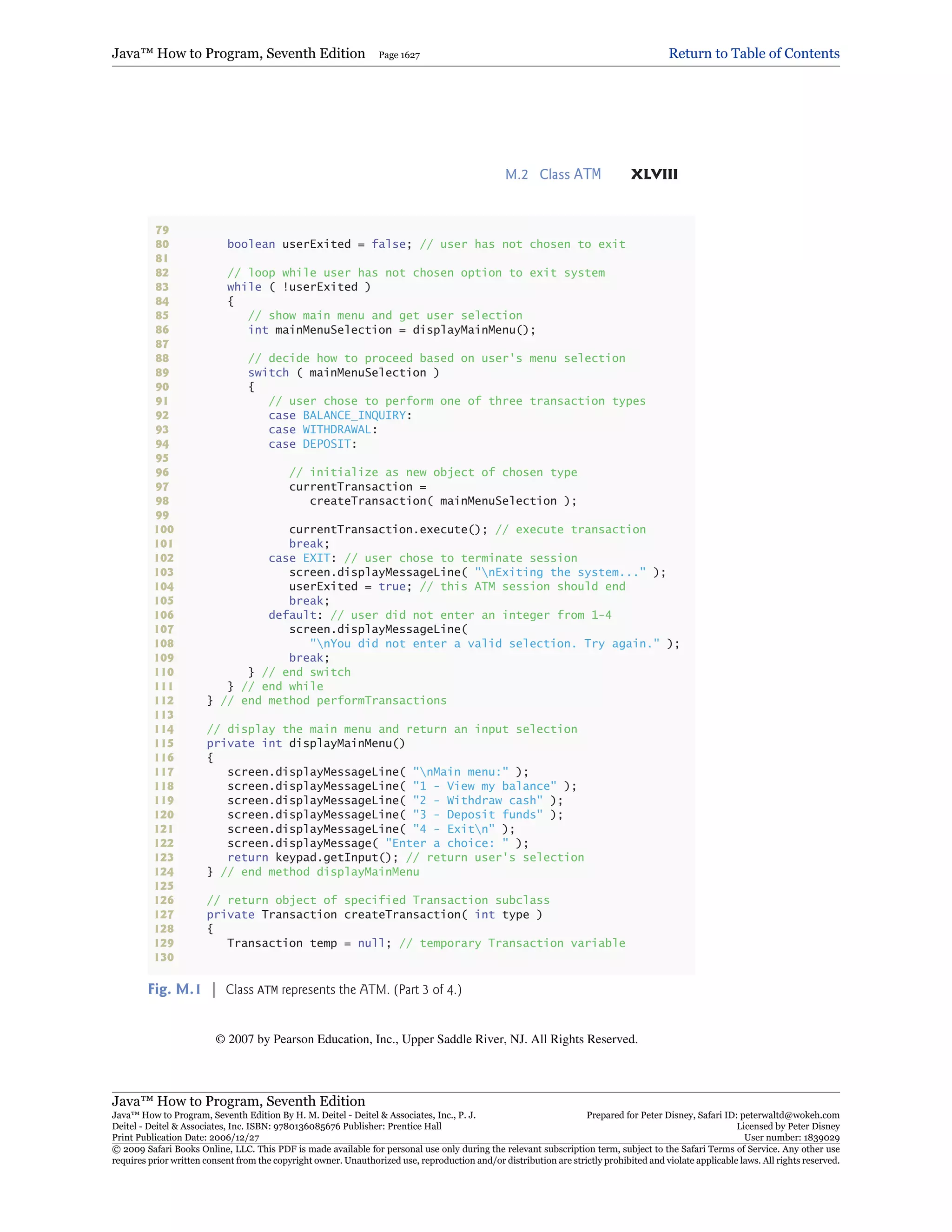Click the Fig. M.1 caption label

(174, 989)
